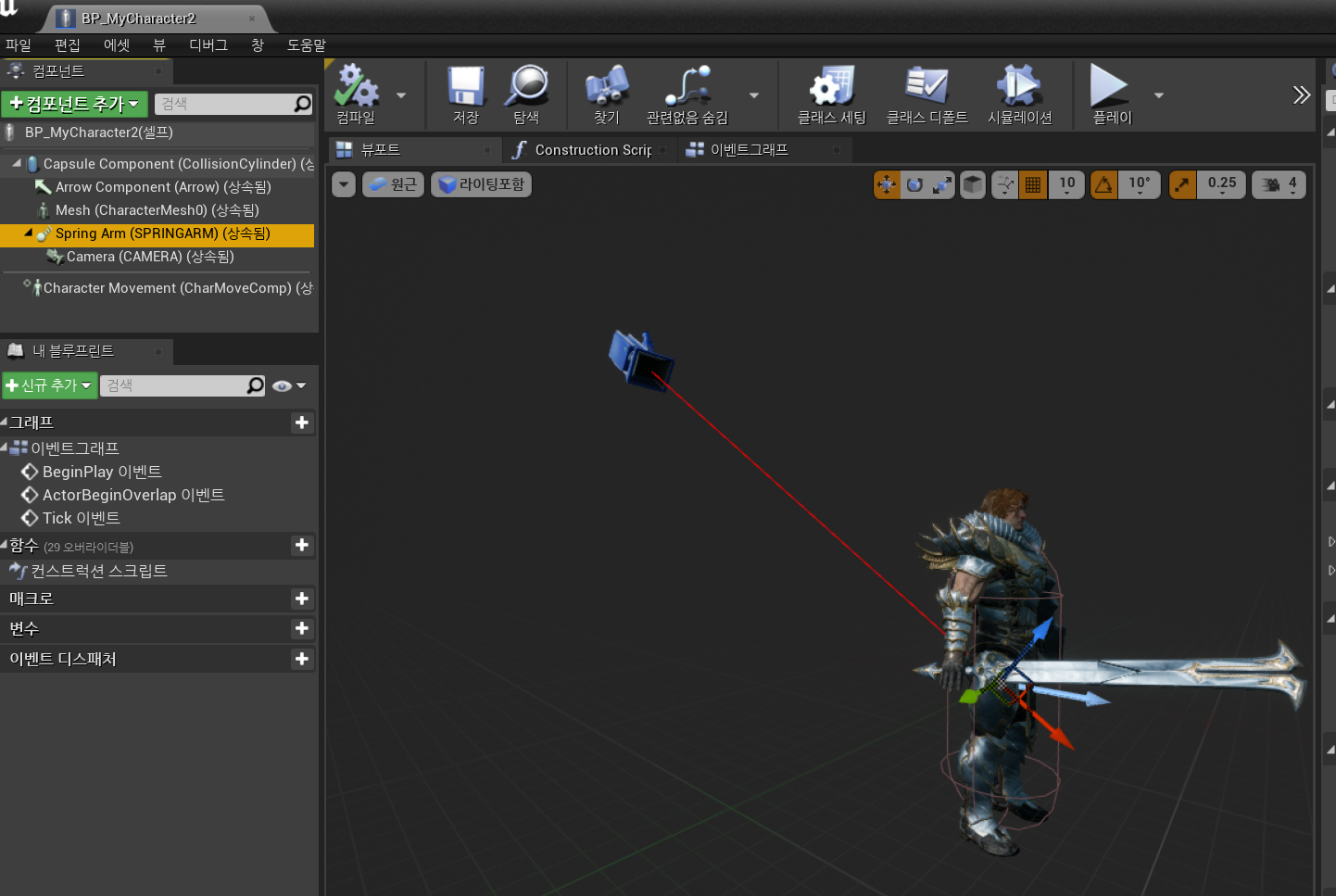Open the 파일 menu

click(19, 44)
